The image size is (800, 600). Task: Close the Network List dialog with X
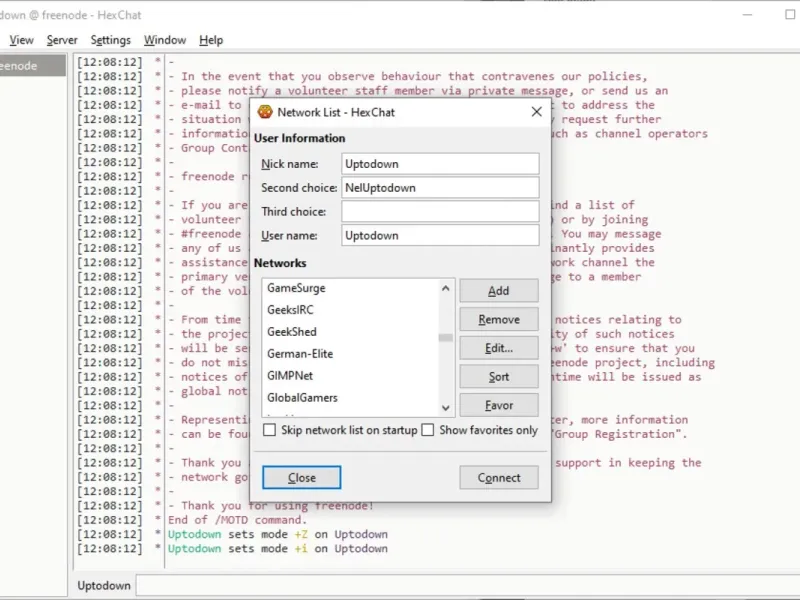536,112
